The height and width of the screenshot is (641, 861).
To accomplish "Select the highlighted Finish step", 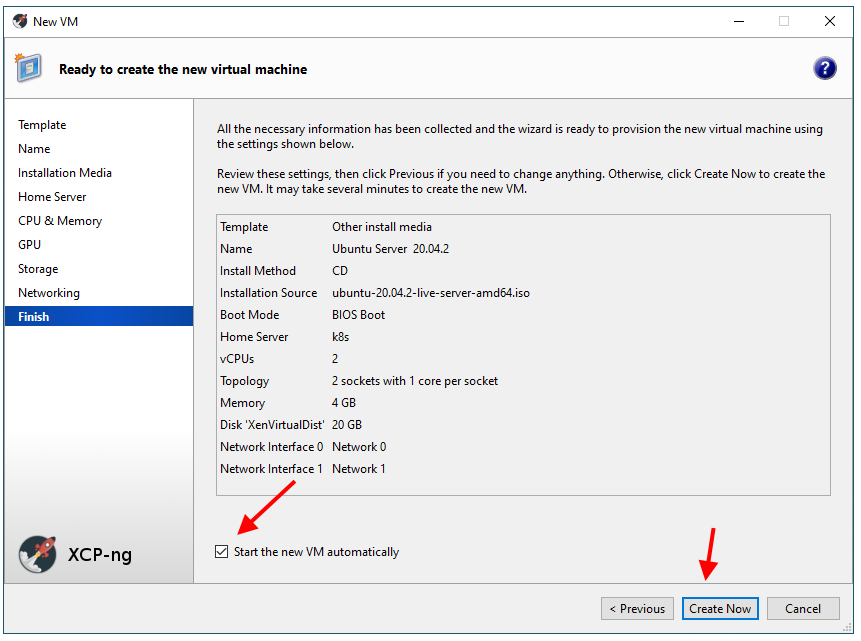I will pyautogui.click(x=34, y=317).
